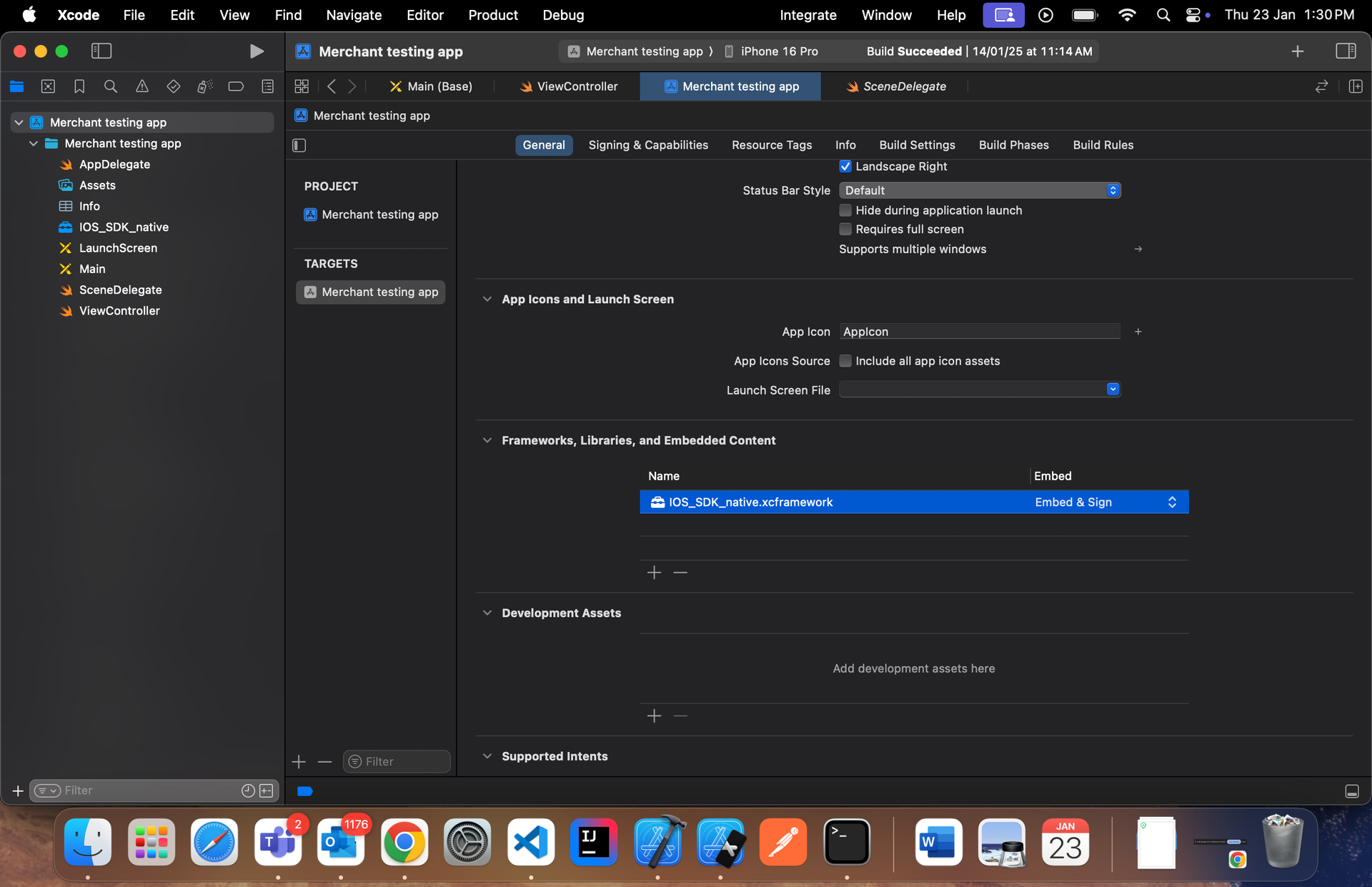The image size is (1372, 887).
Task: Open the Find navigator magnifier icon
Action: (110, 86)
